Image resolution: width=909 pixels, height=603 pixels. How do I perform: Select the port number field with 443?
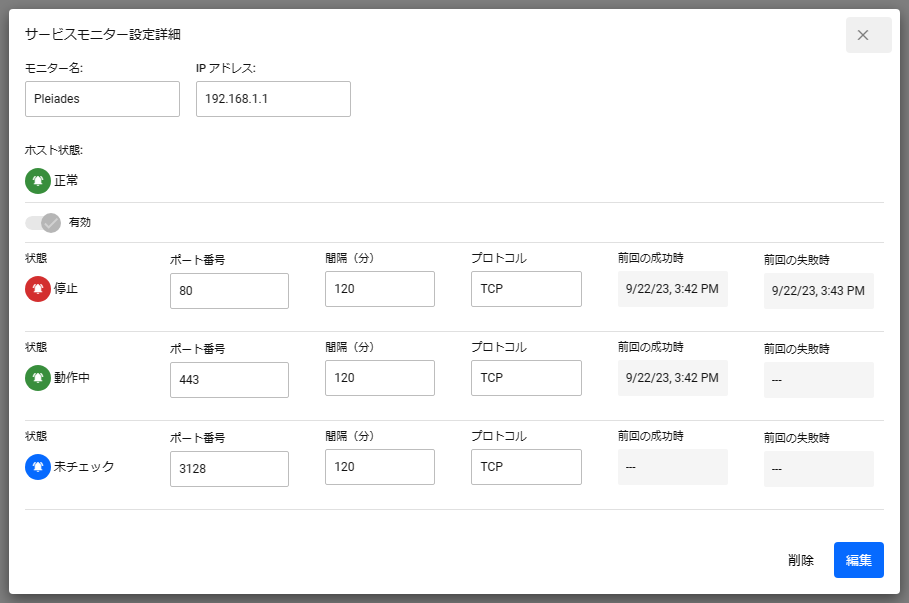[229, 380]
